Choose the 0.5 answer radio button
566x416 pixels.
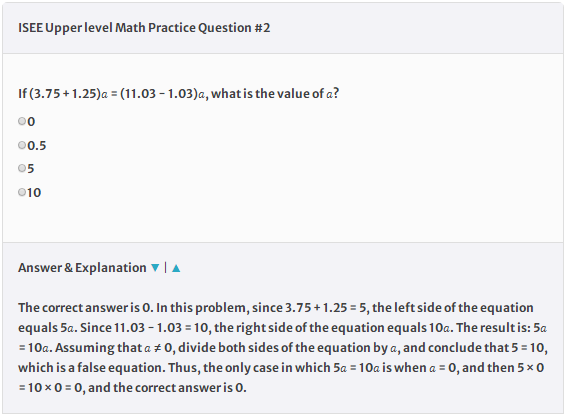click(22, 145)
